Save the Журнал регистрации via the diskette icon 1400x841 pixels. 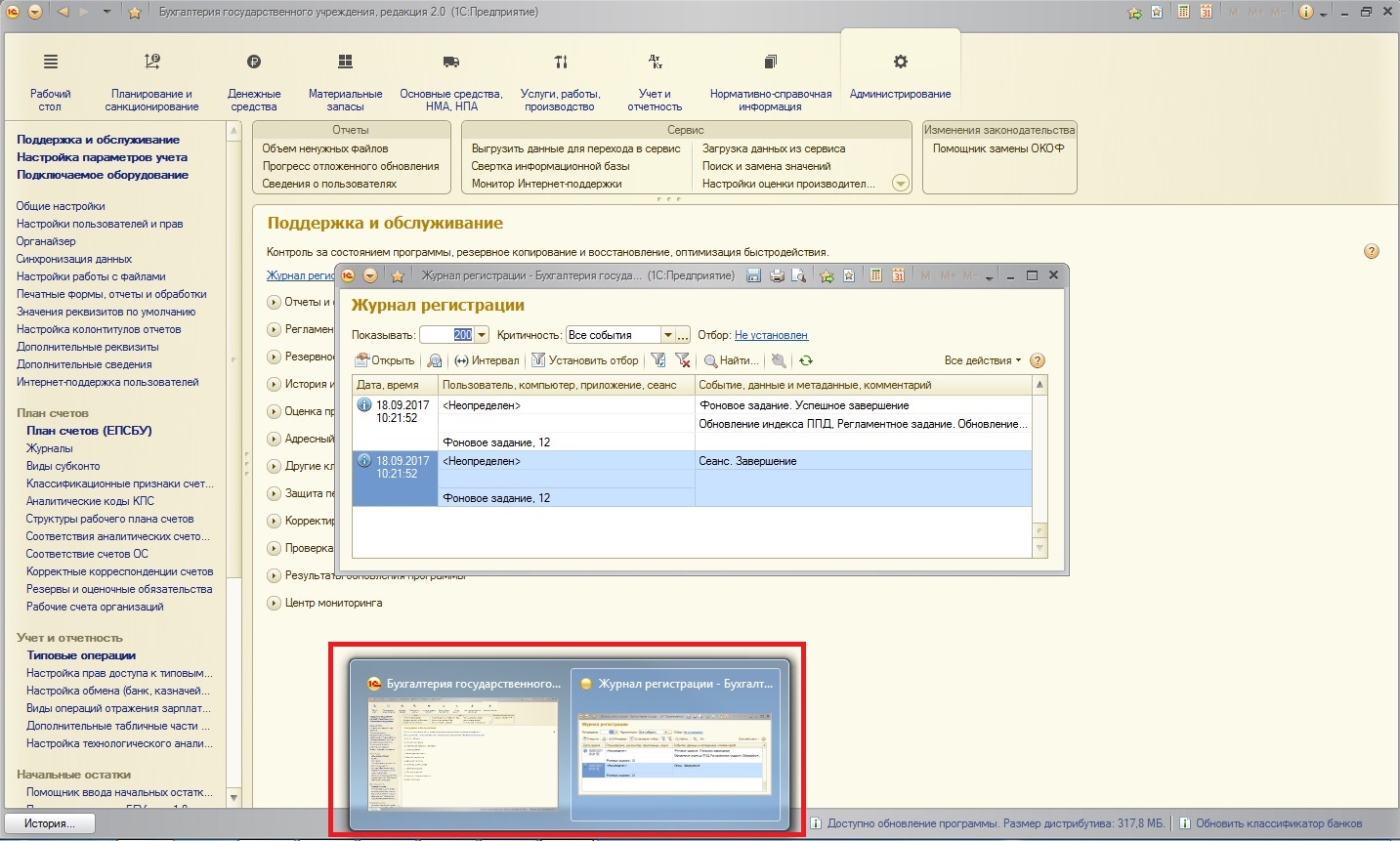[753, 275]
